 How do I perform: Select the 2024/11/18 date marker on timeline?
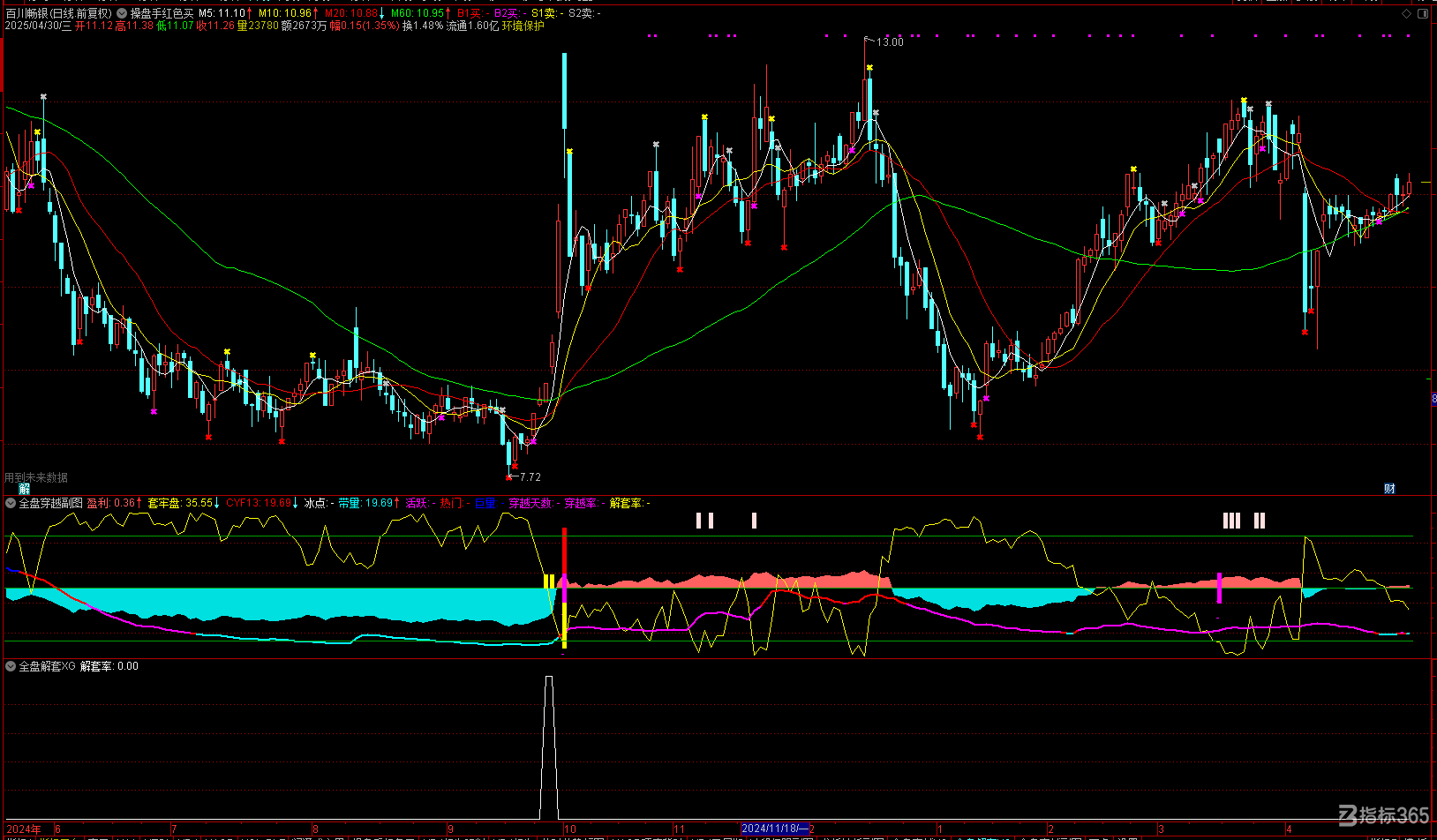pos(775,829)
